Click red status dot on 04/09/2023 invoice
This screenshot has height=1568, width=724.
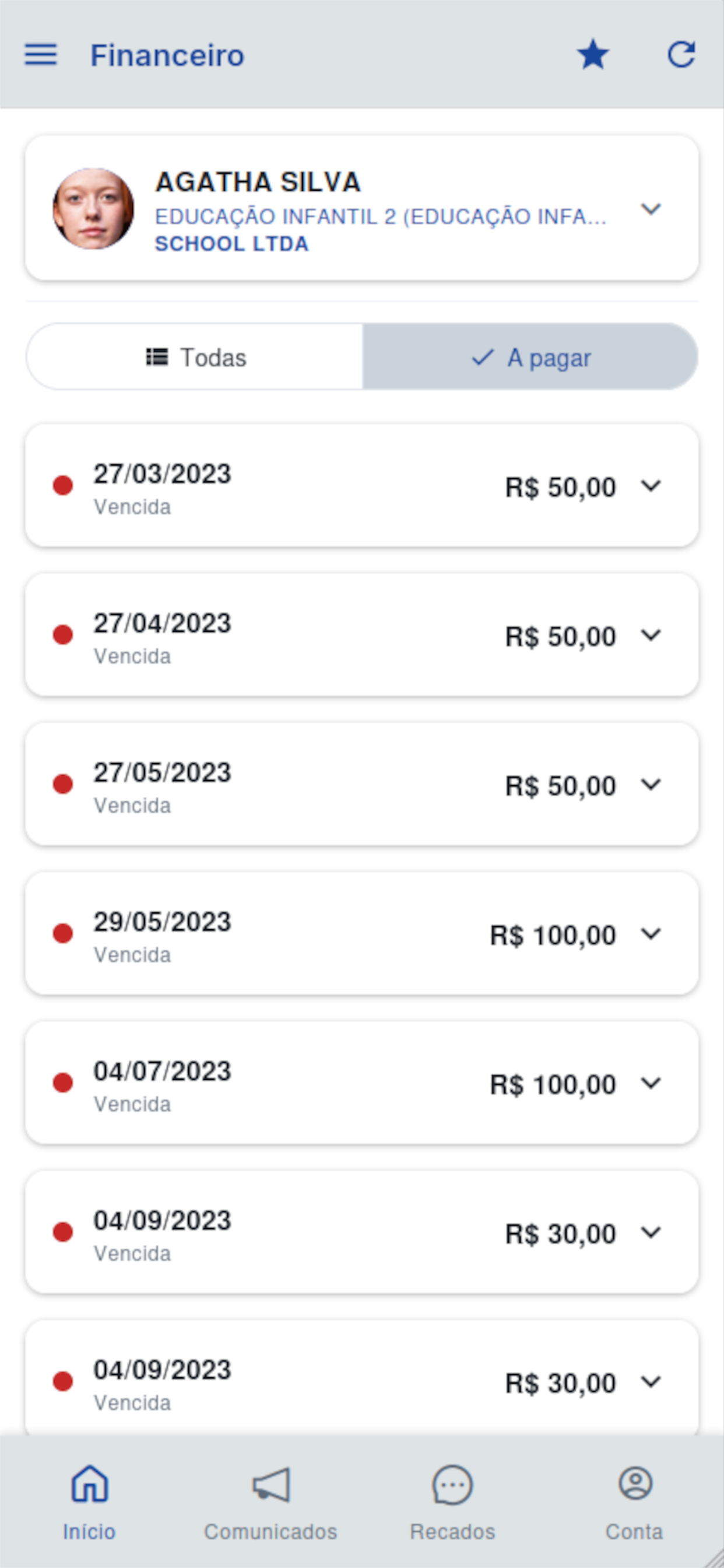(63, 1232)
